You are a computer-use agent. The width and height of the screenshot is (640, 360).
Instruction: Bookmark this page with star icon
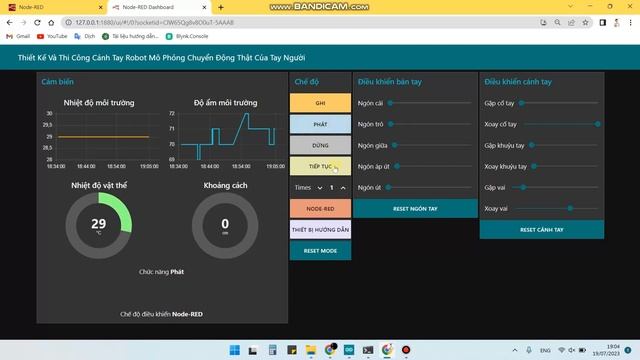click(x=585, y=22)
